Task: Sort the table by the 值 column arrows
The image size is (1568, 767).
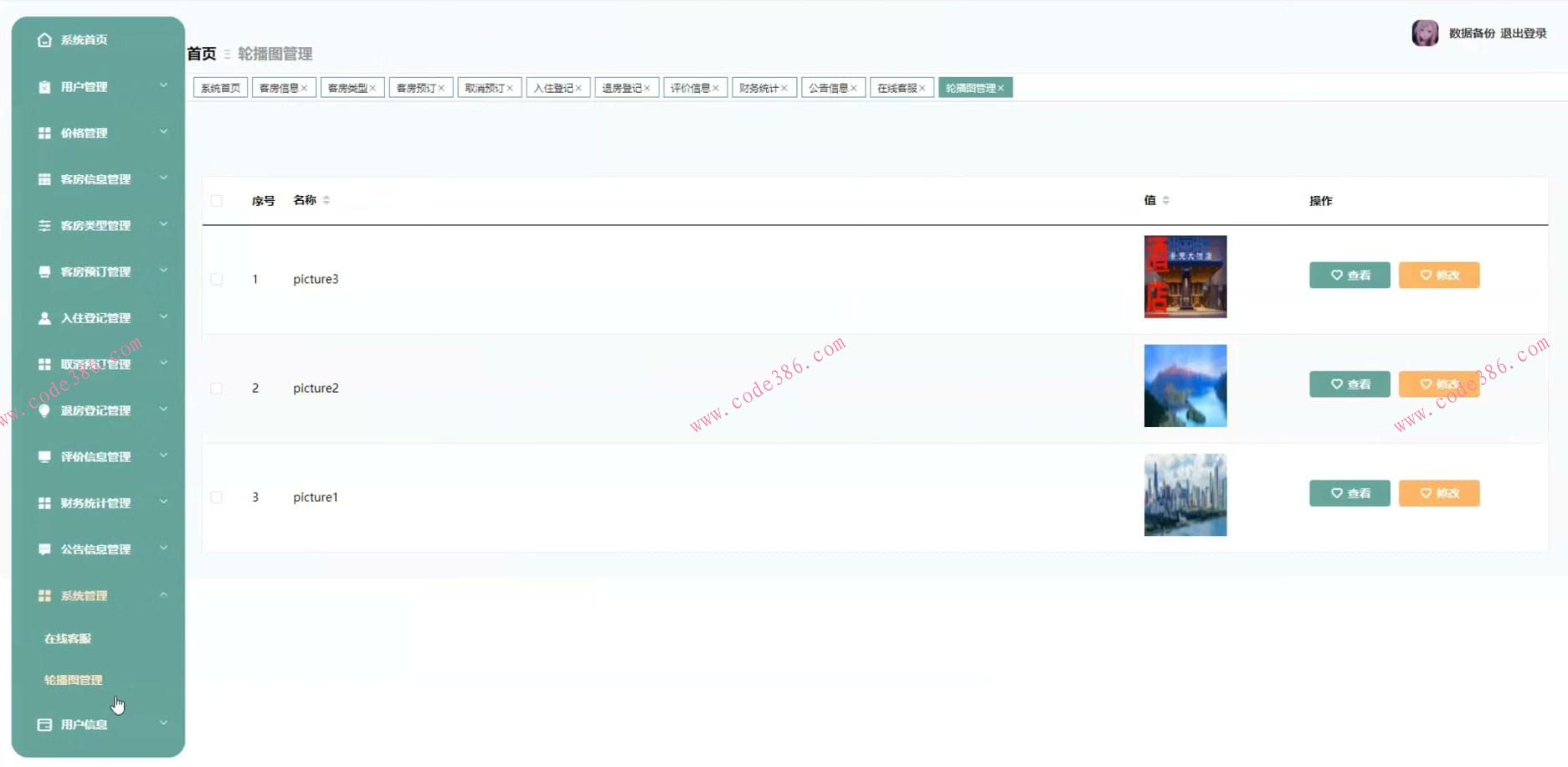Action: pos(1166,200)
